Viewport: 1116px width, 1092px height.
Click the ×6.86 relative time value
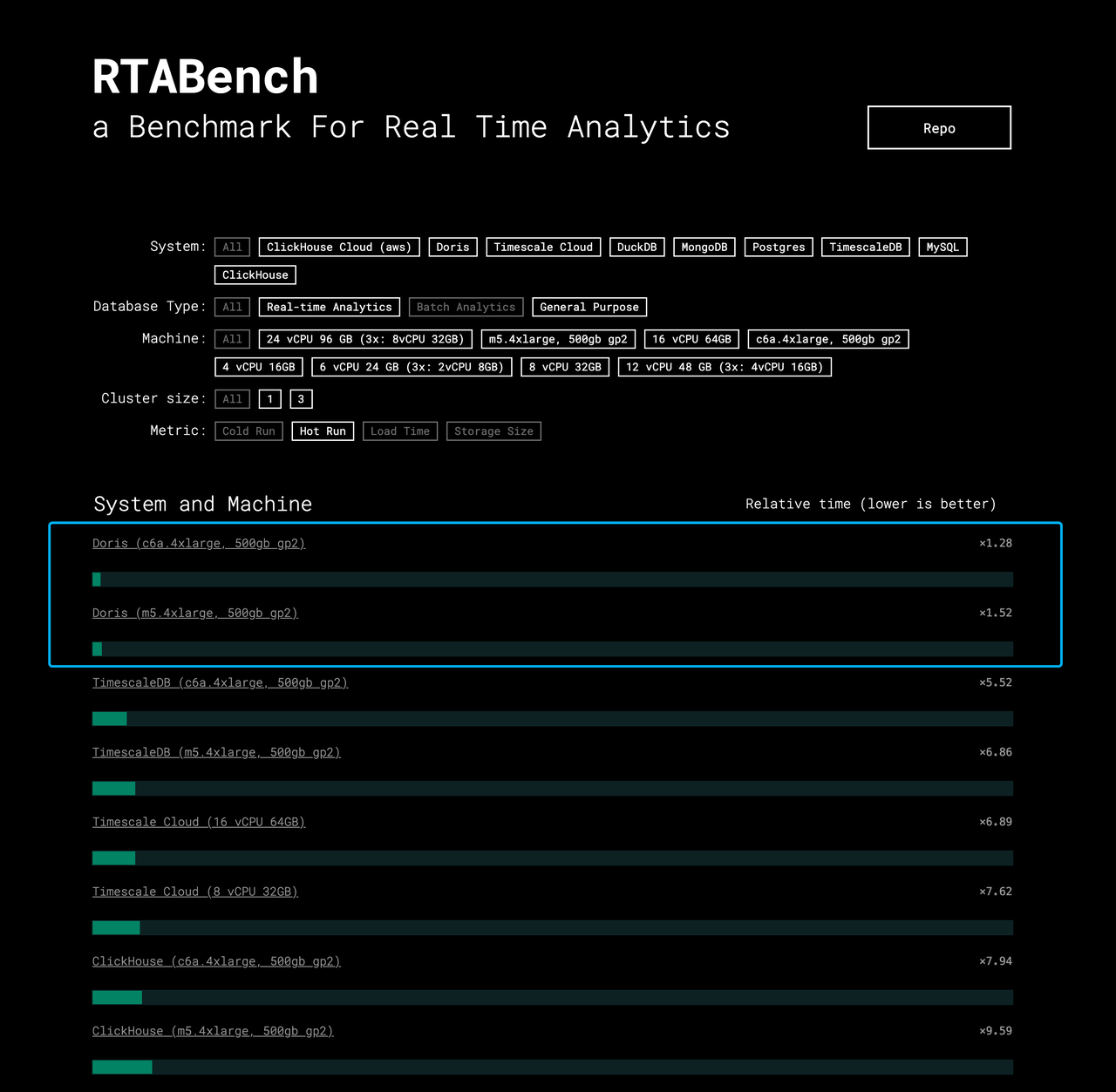pos(996,752)
